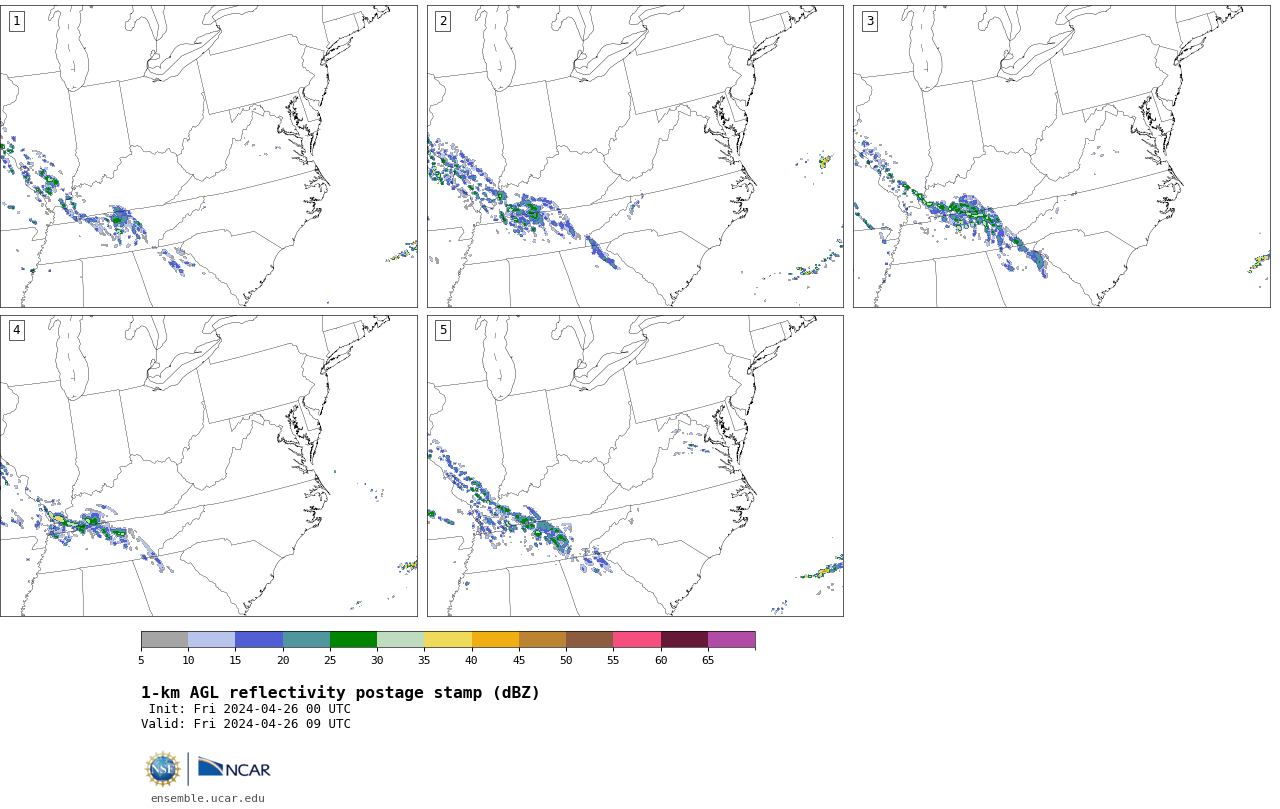
Task: Select the orange 40-45 dBZ swatch
Action: tap(495, 640)
